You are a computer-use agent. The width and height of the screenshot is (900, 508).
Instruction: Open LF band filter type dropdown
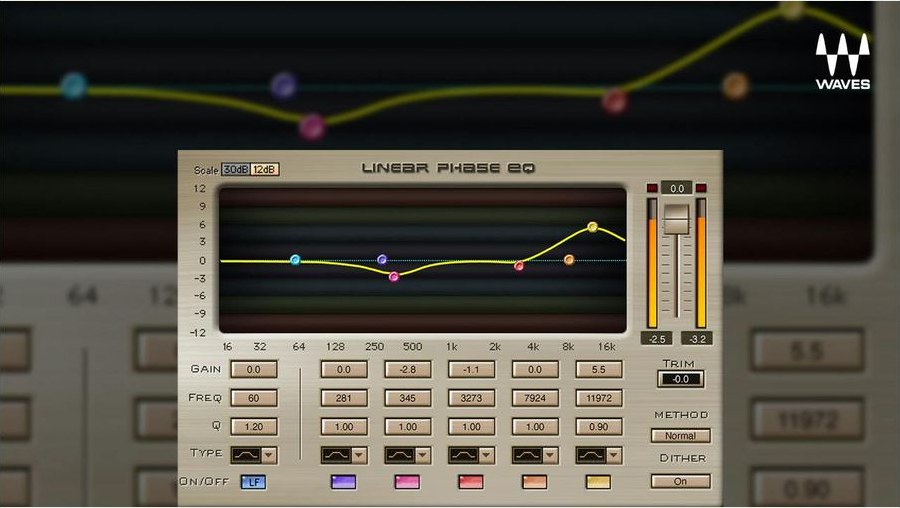coord(269,456)
